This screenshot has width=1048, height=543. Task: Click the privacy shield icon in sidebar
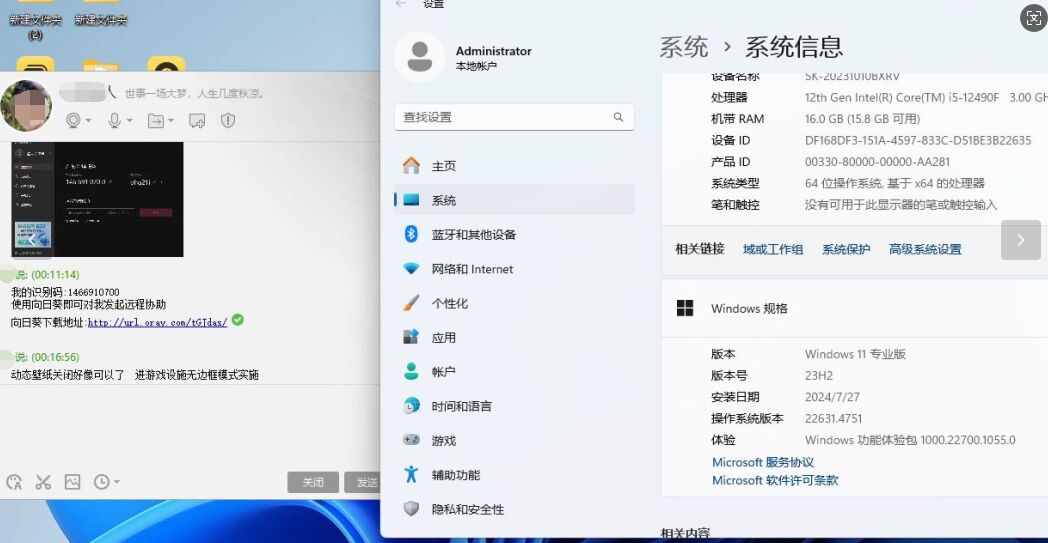411,509
